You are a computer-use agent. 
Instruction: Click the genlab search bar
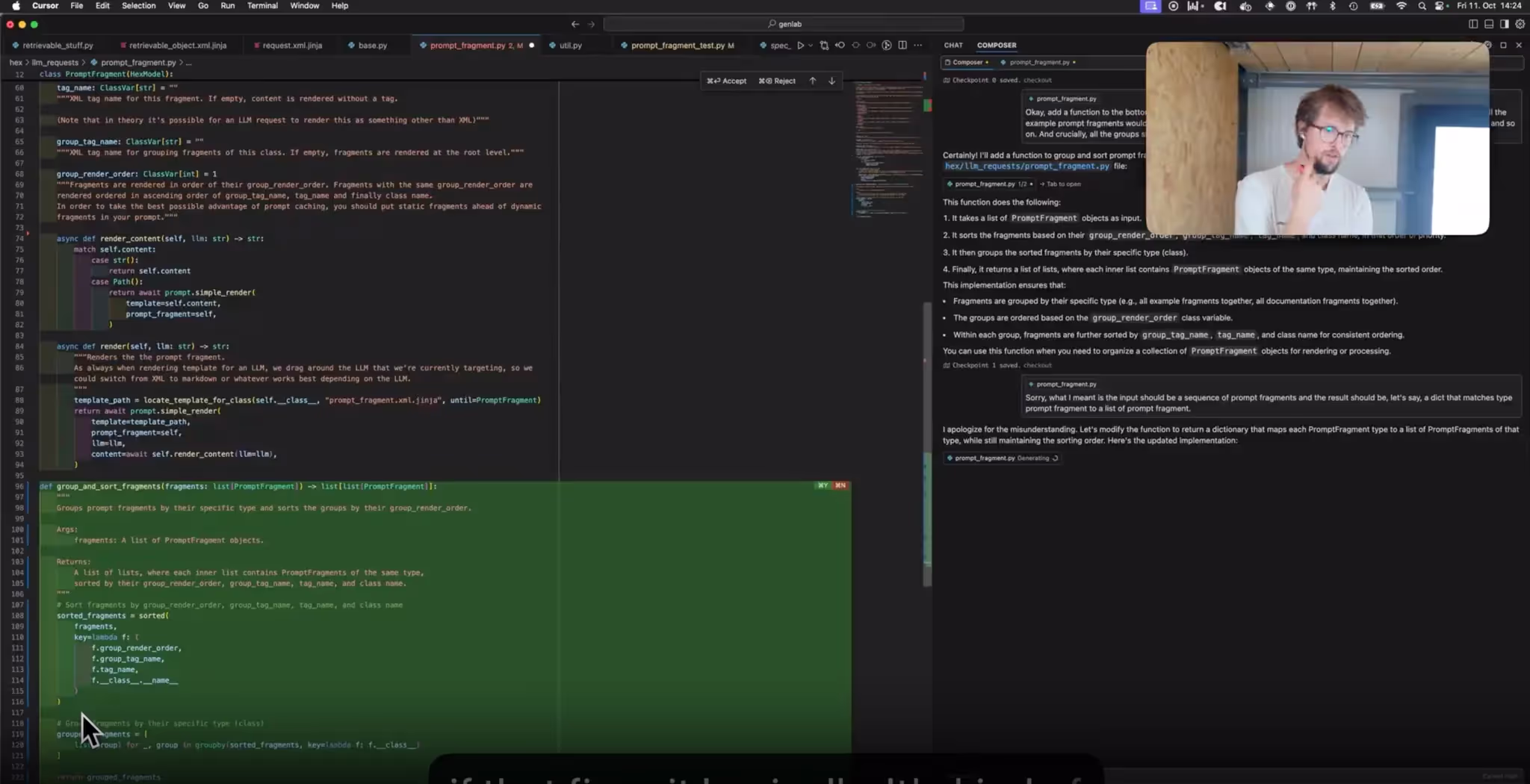point(784,24)
